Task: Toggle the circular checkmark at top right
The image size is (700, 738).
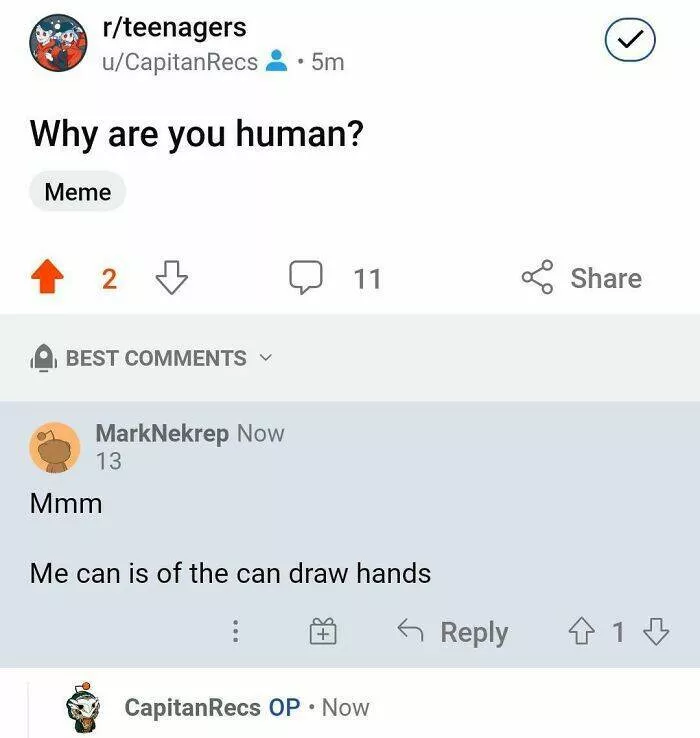Action: click(630, 41)
